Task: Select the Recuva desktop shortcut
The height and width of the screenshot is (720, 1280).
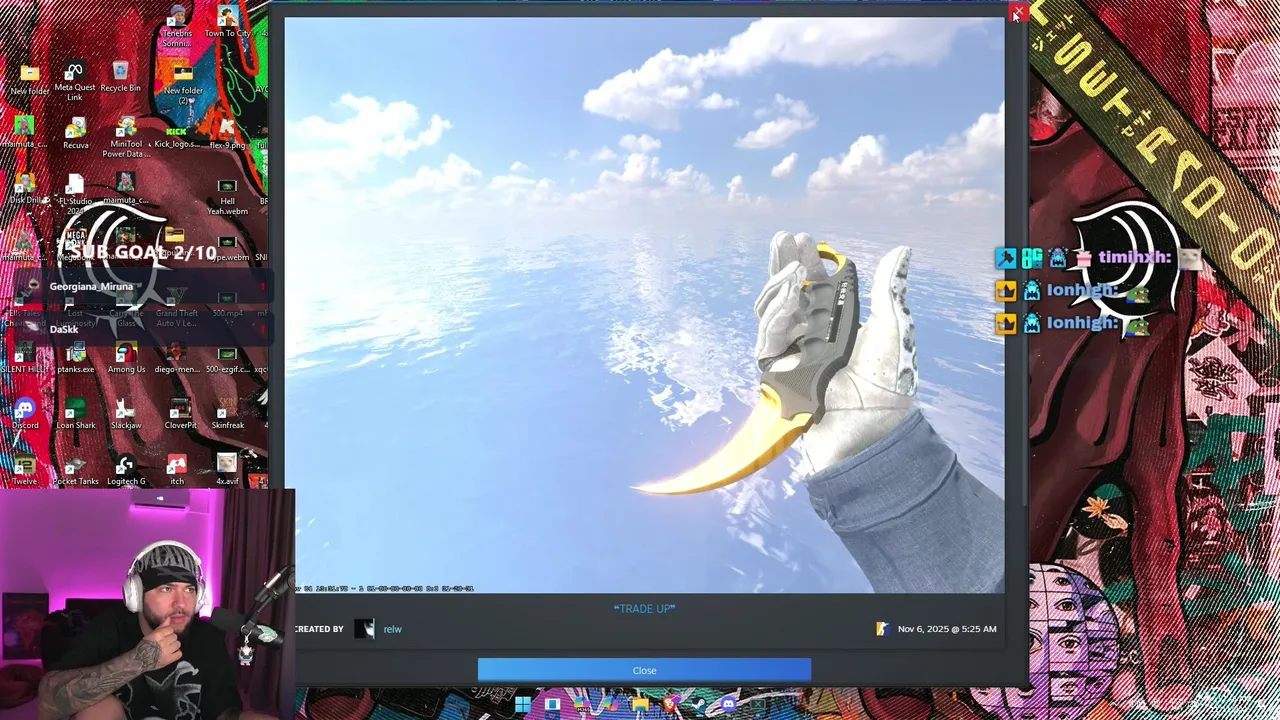Action: 75,134
